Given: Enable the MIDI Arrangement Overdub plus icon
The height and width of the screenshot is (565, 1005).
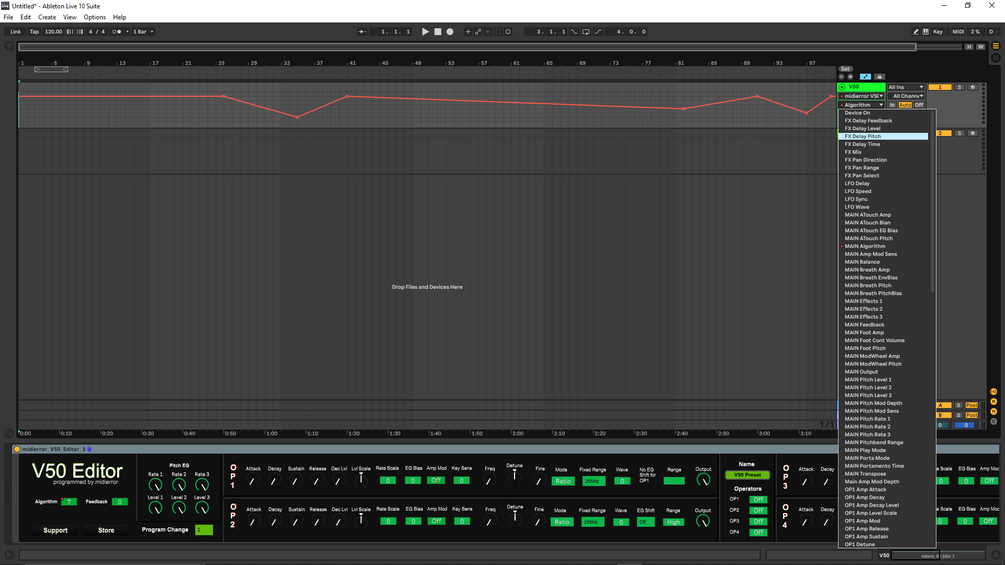Looking at the screenshot, I should pyautogui.click(x=468, y=31).
